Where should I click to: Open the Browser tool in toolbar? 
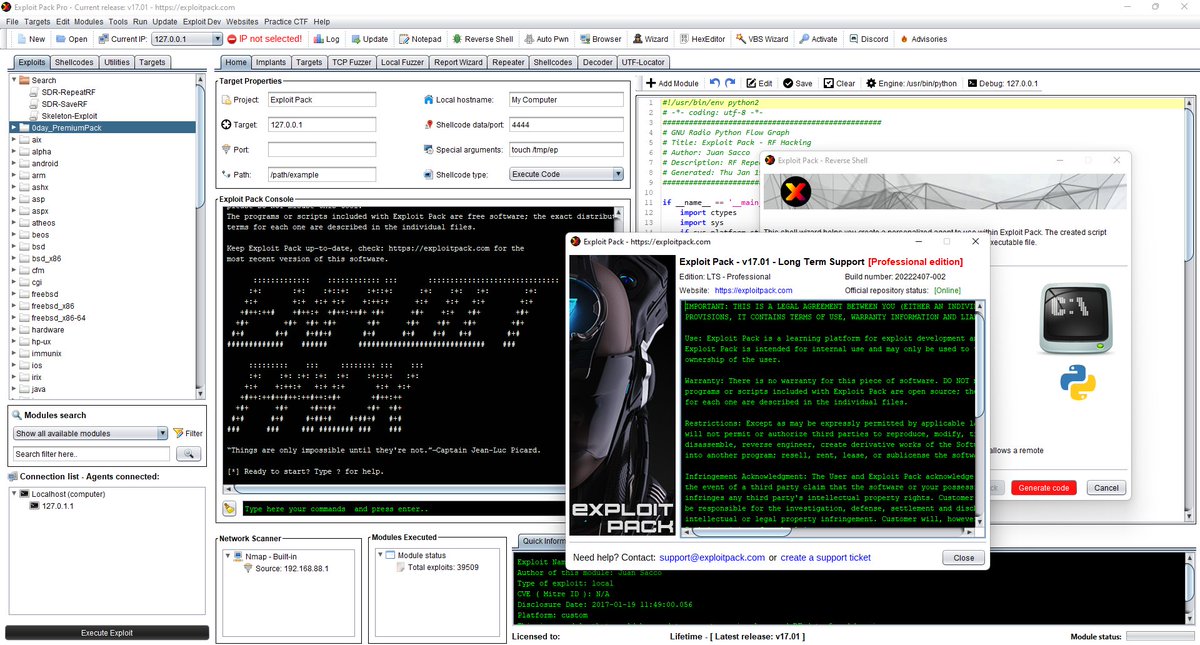pyautogui.click(x=600, y=39)
